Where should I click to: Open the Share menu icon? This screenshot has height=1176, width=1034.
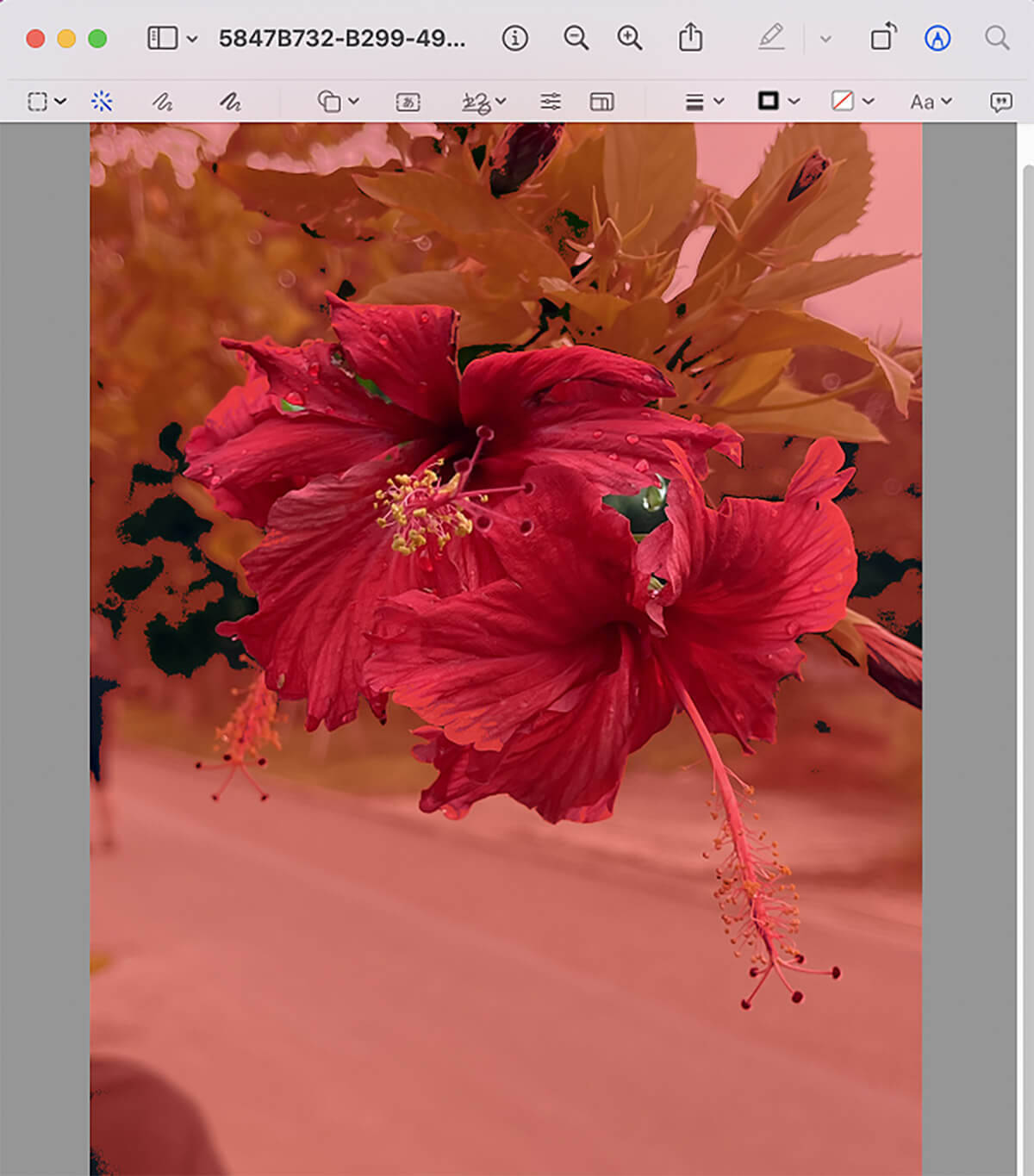(690, 38)
